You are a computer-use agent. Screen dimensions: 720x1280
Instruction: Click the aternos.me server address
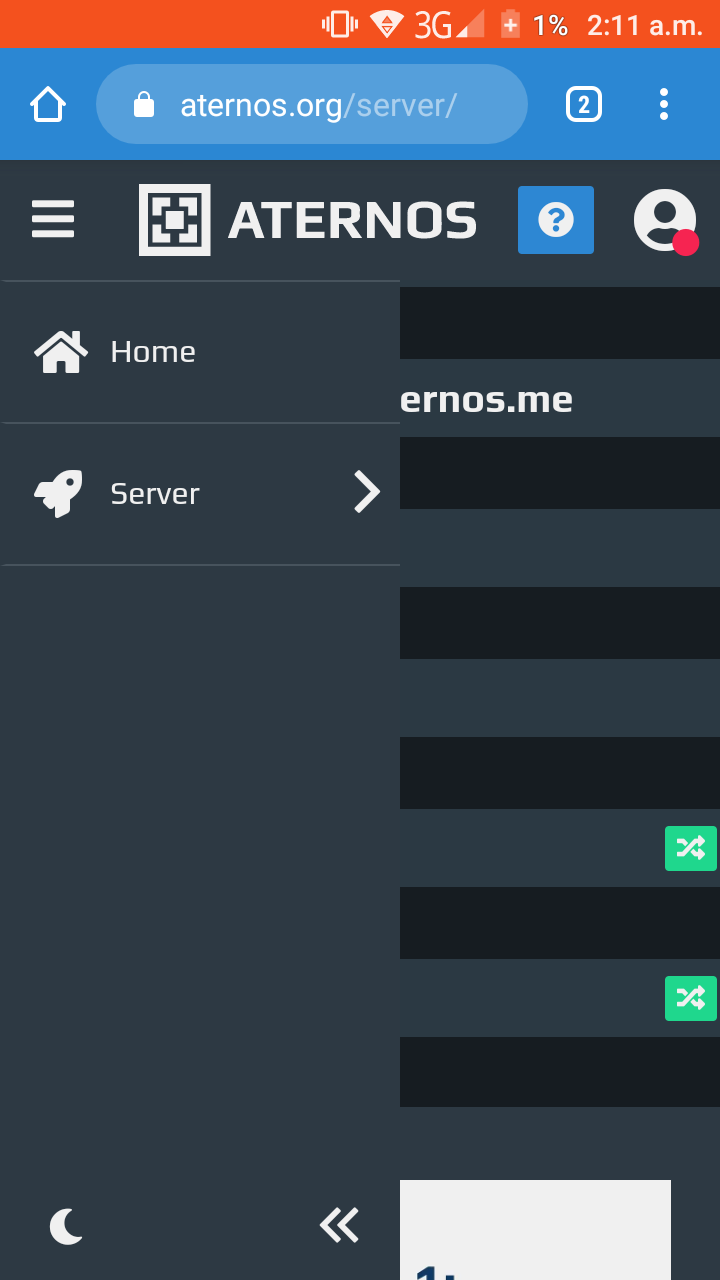pos(486,399)
